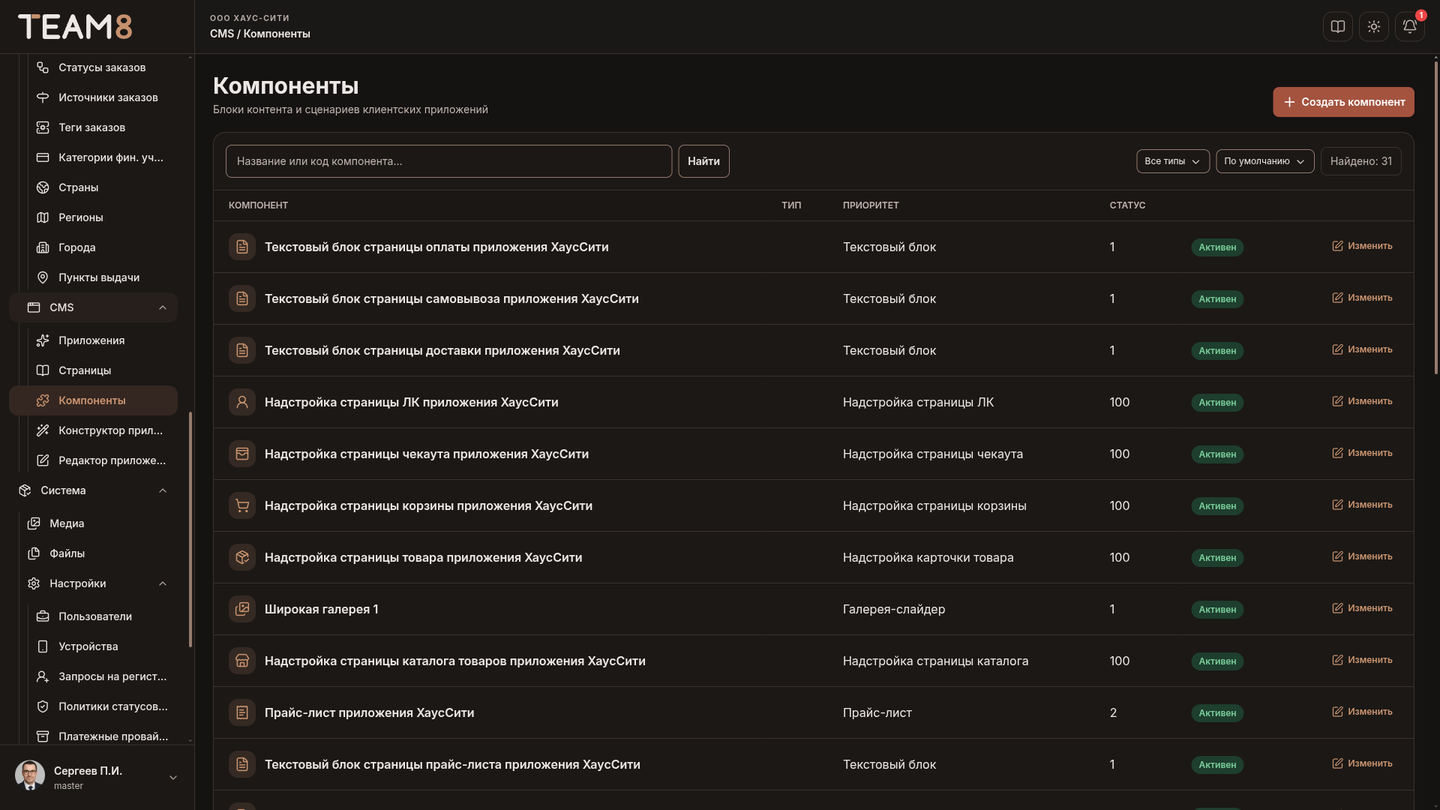The width and height of the screenshot is (1440, 810).
Task: Expand the user menu chevron for Сергеев П.И.
Action: (173, 778)
